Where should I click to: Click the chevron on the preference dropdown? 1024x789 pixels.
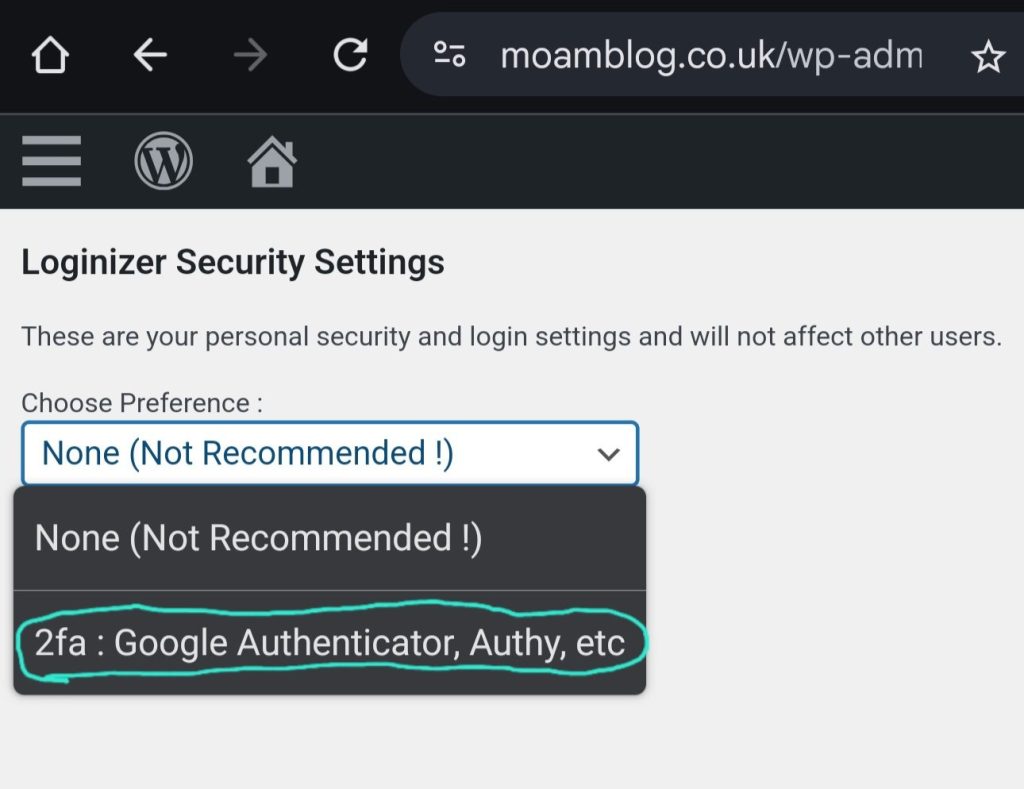pyautogui.click(x=608, y=455)
